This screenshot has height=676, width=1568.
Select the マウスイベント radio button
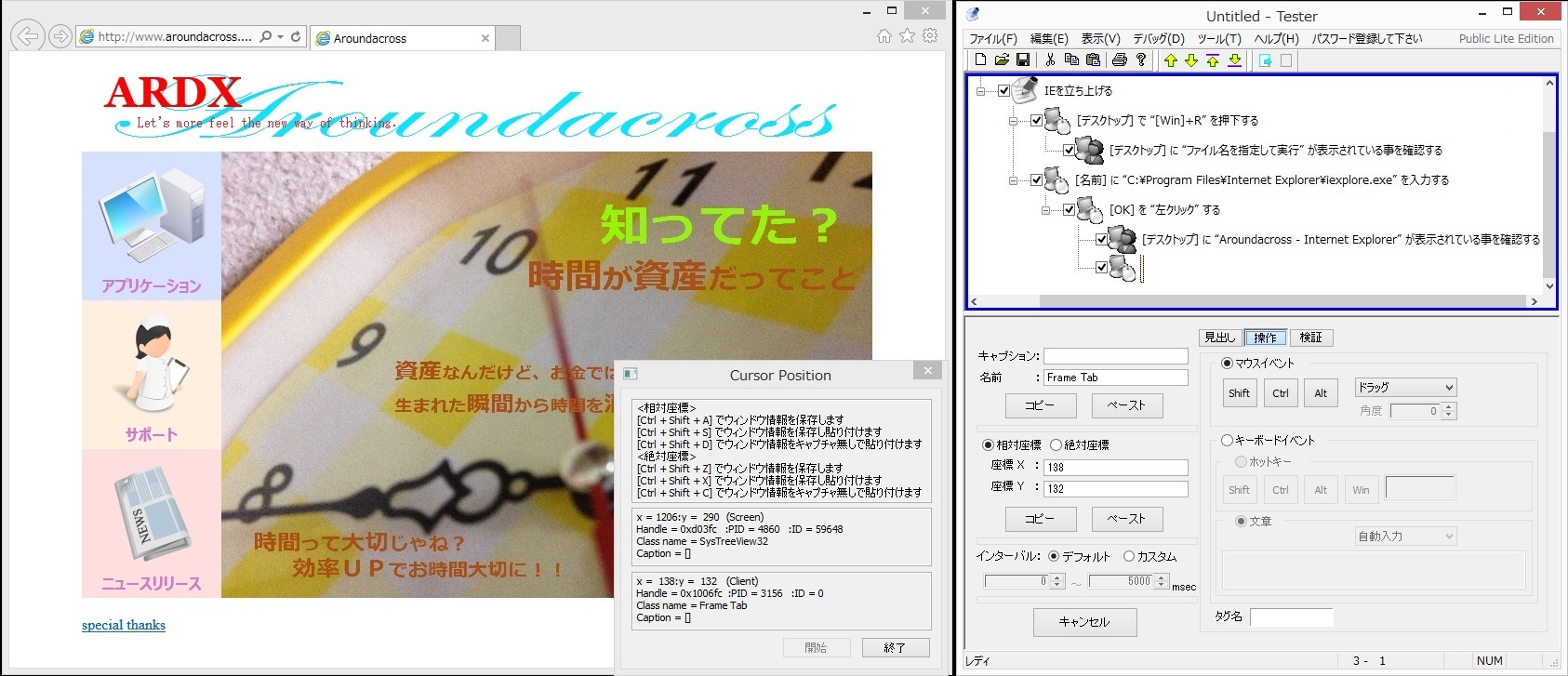[x=1227, y=364]
